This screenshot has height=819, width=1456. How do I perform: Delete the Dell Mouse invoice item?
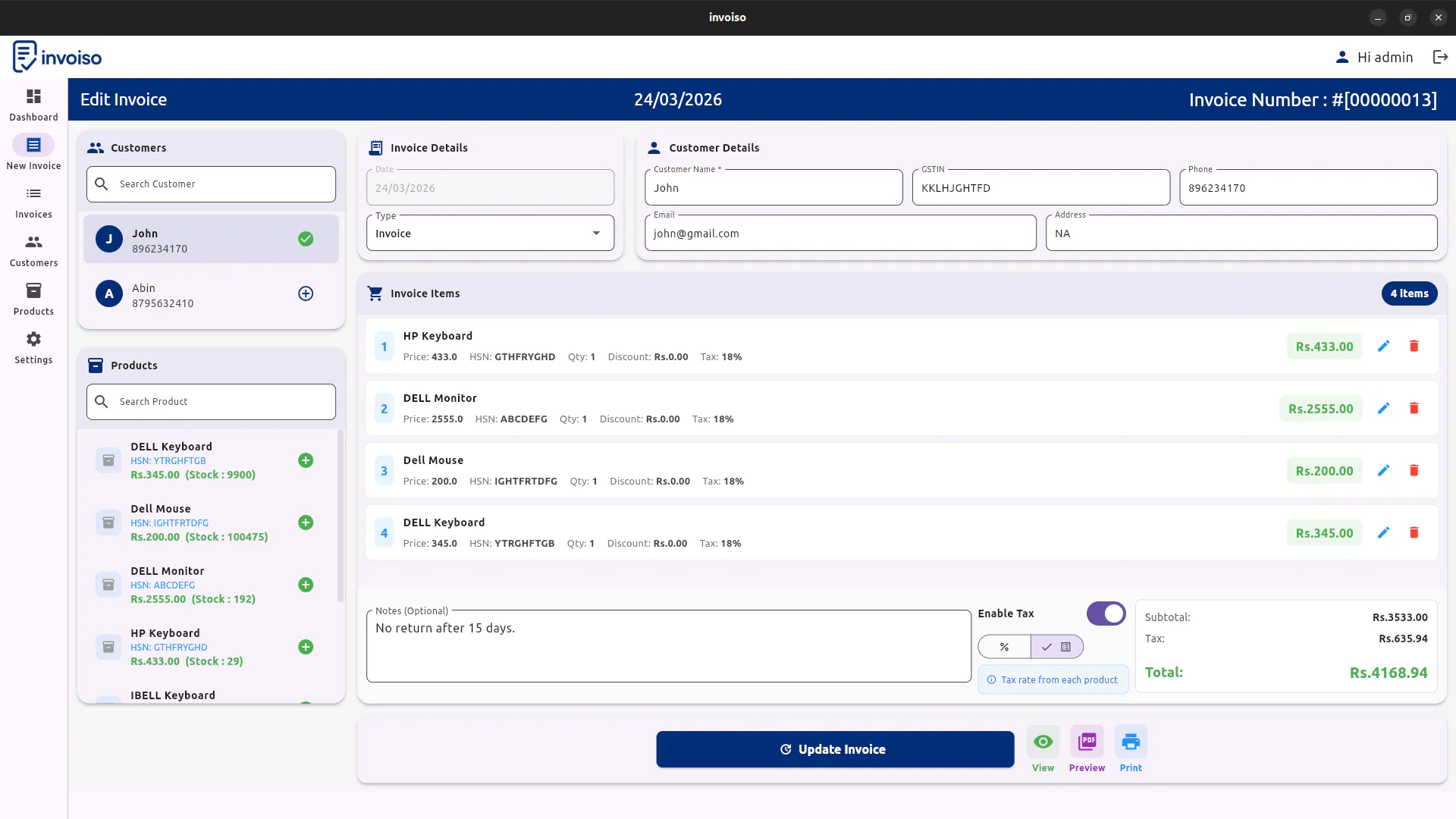coord(1414,470)
